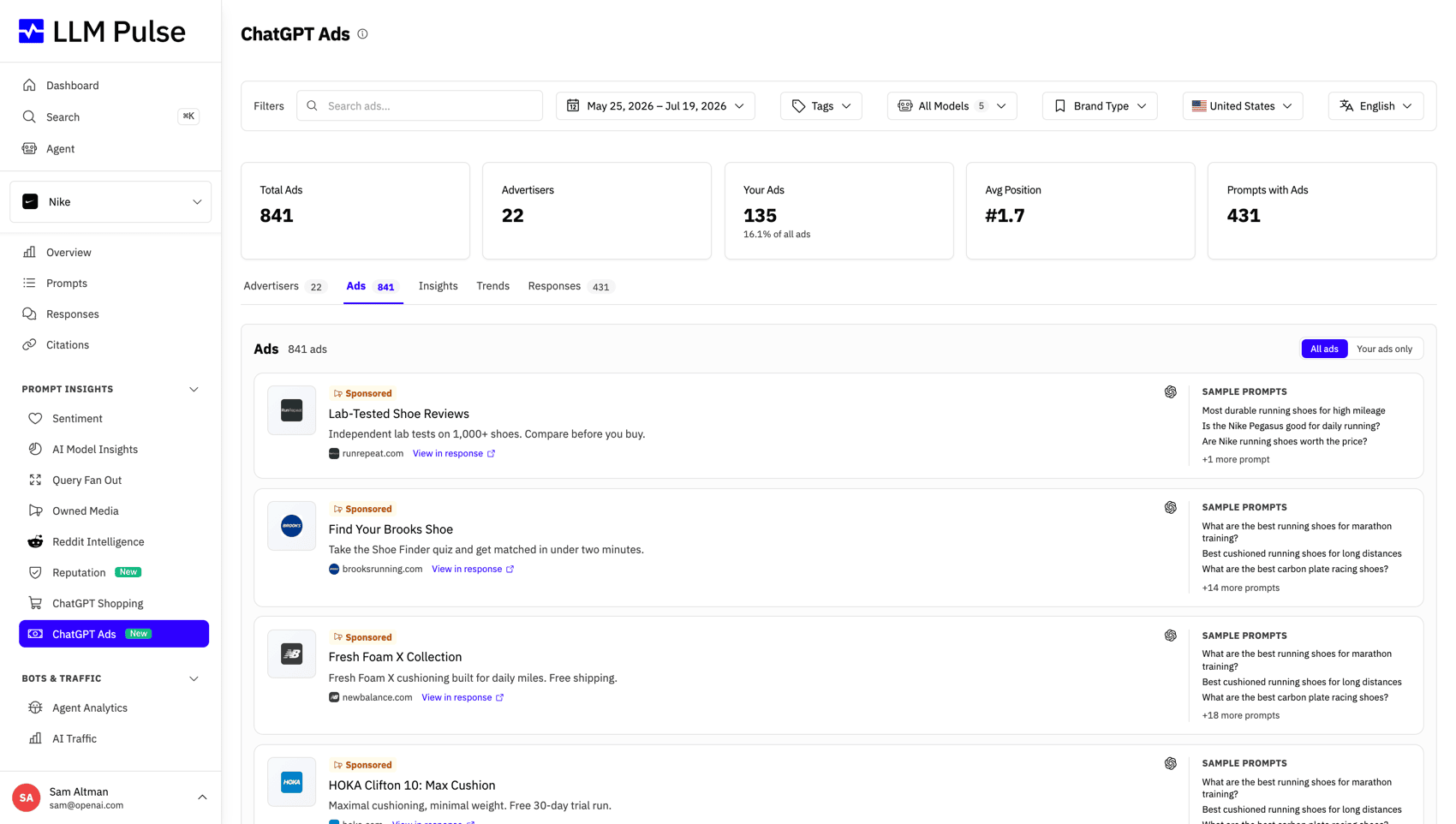Open the English language dropdown
The image size is (1456, 824).
point(1375,106)
